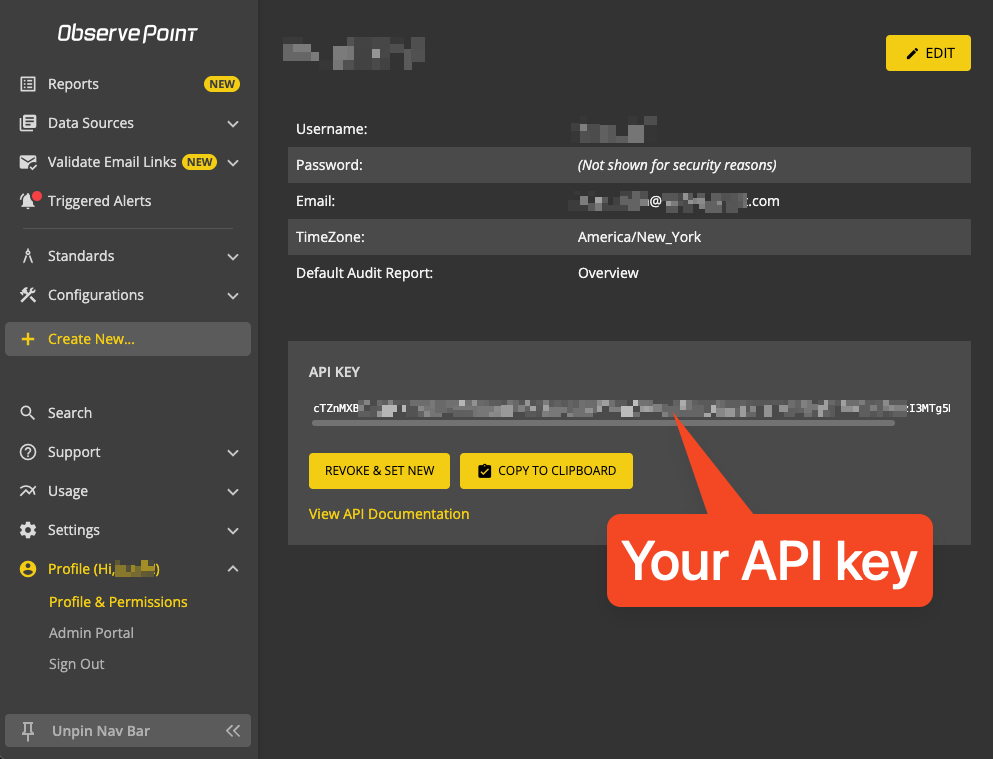The height and width of the screenshot is (759, 993).
Task: Click the Default Audit Report: label
Action: (364, 273)
